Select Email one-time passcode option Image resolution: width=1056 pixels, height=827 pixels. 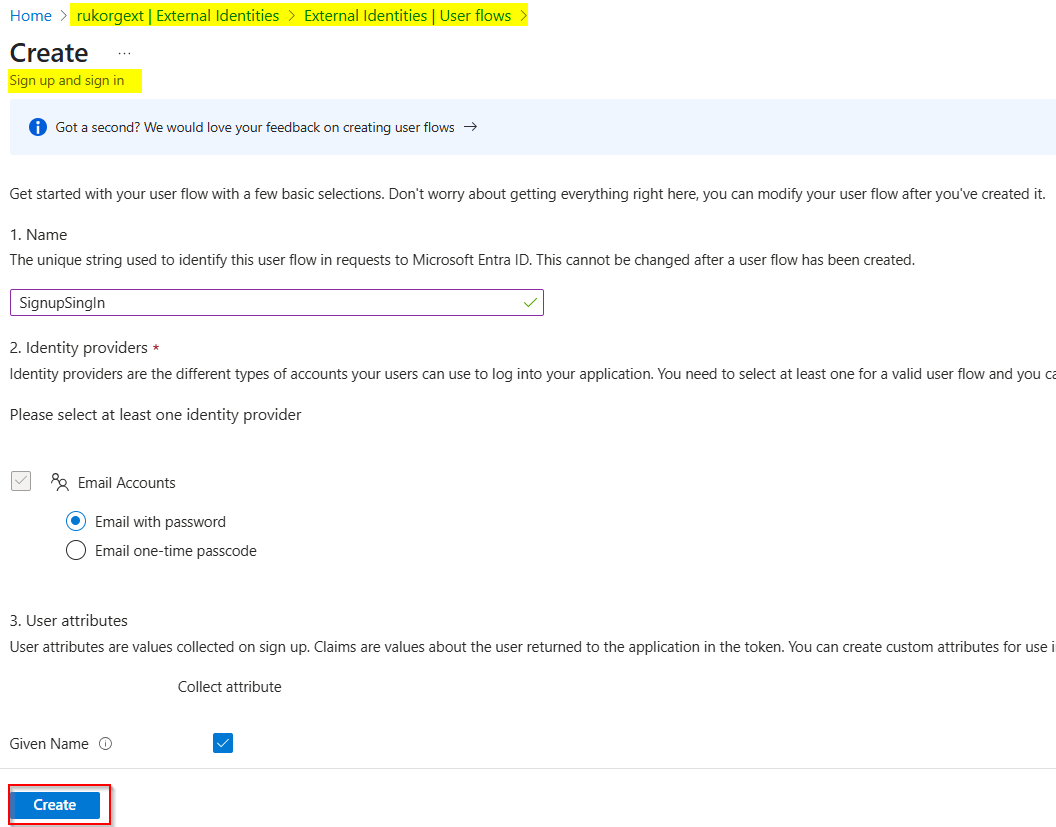[x=76, y=550]
